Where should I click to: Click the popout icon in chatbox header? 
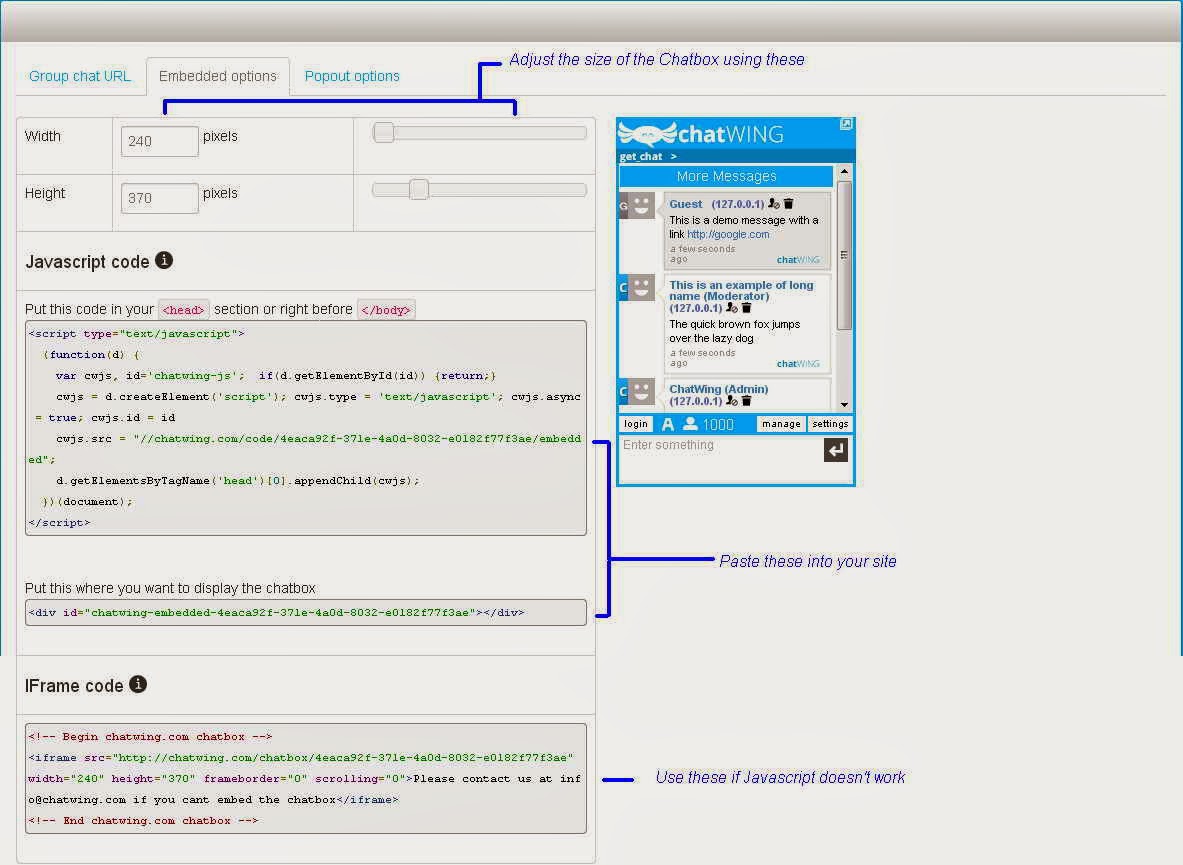846,124
